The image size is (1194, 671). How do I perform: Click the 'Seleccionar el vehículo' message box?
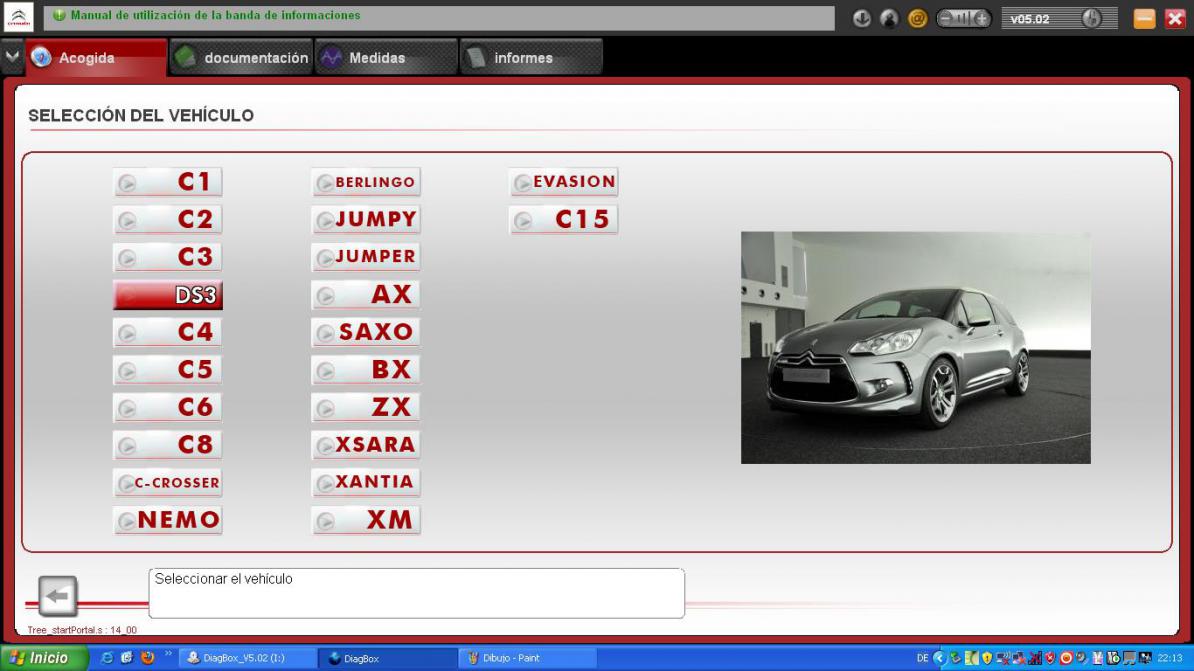coord(417,593)
